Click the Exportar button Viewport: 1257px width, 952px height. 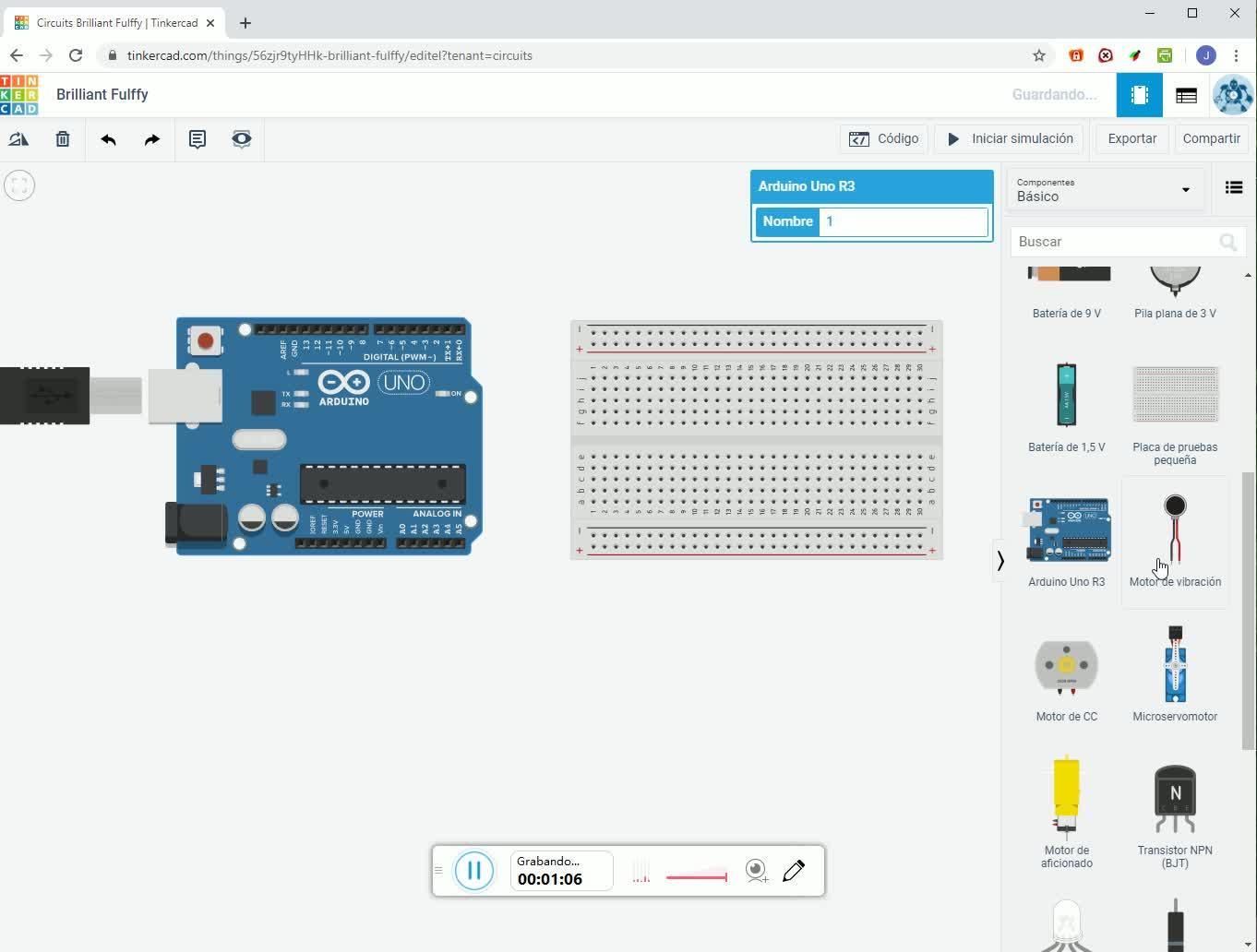point(1132,138)
